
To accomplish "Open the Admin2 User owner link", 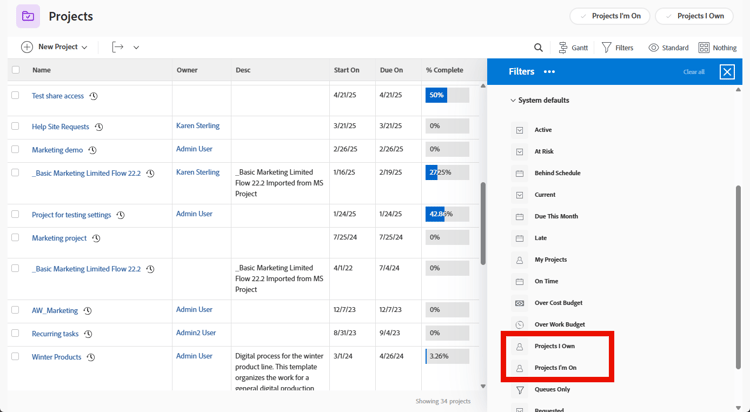I will tap(196, 333).
